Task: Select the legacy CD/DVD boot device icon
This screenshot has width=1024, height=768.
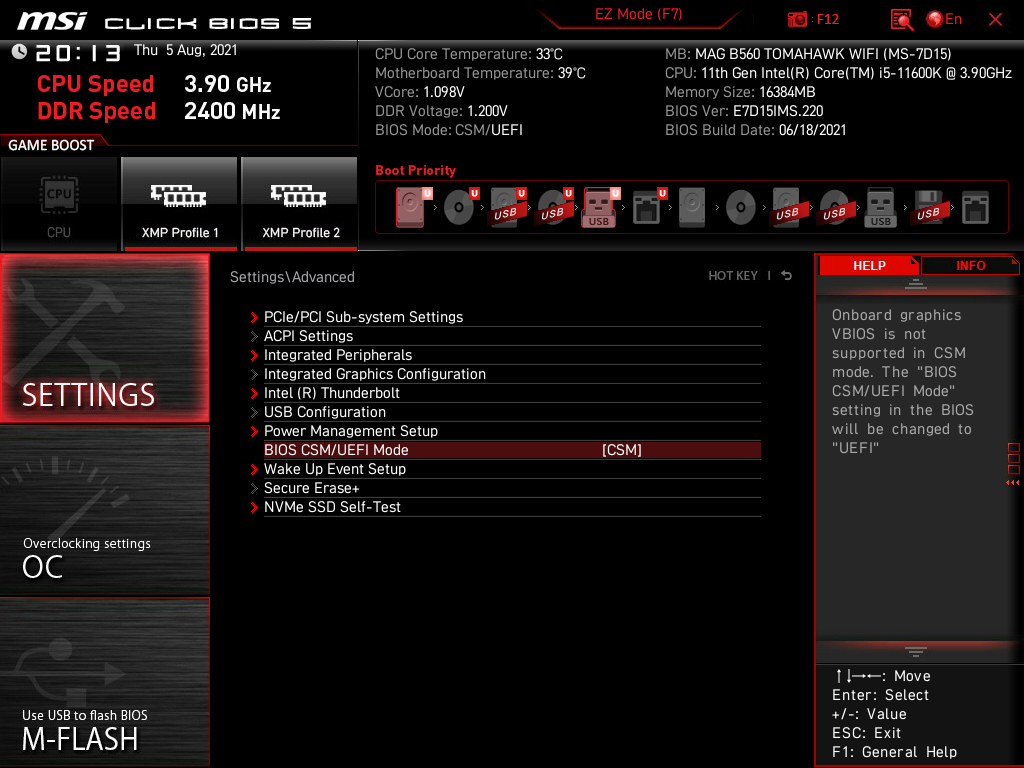Action: tap(741, 208)
